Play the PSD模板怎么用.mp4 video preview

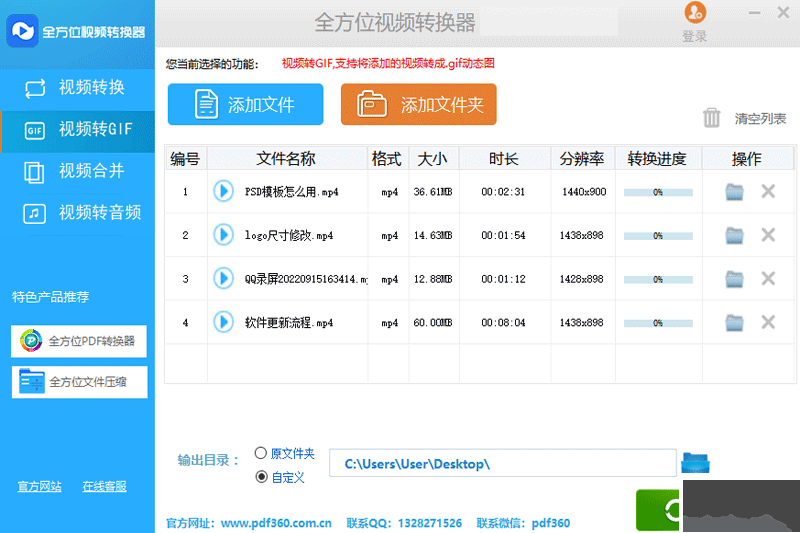click(223, 191)
